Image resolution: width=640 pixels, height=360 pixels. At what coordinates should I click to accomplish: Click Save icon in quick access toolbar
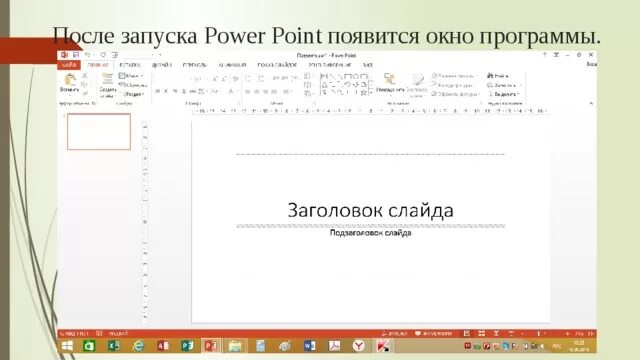76,55
